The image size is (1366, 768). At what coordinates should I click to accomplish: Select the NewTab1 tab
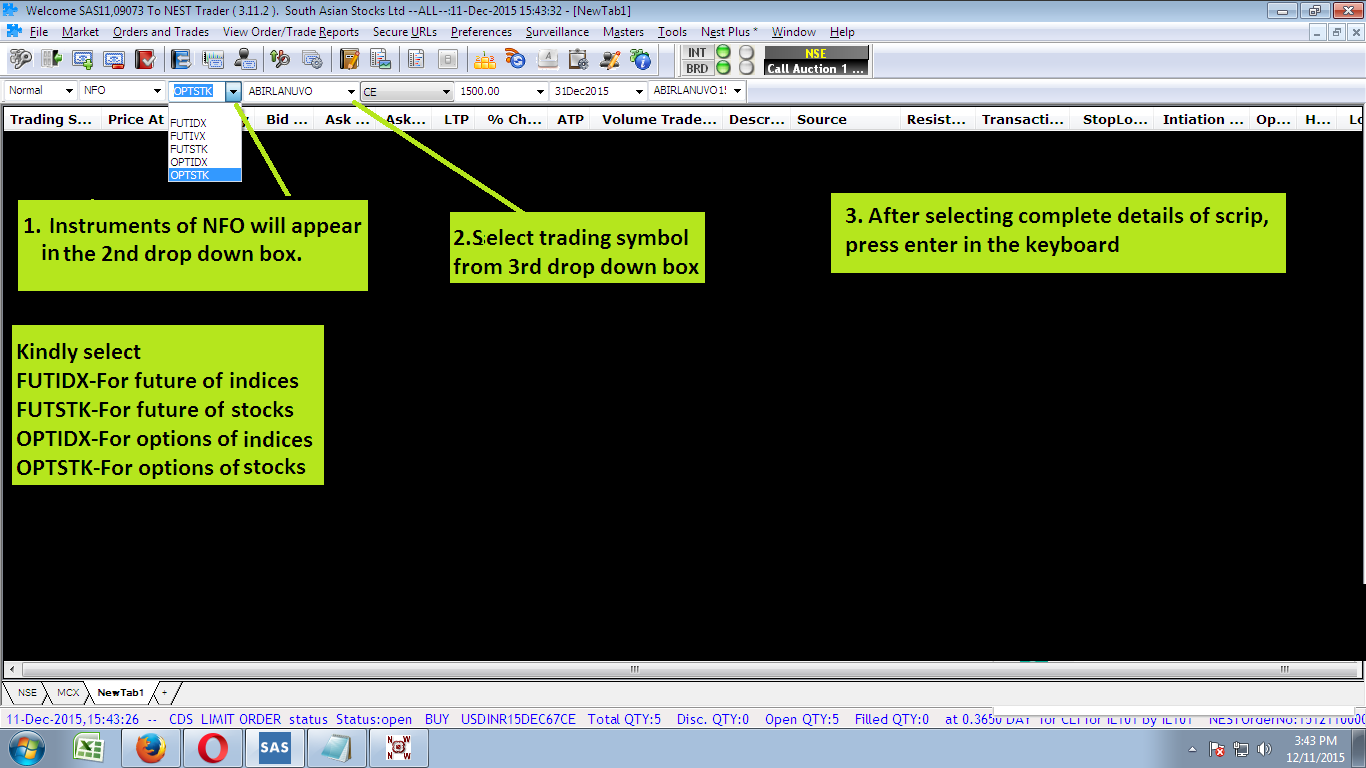click(120, 692)
